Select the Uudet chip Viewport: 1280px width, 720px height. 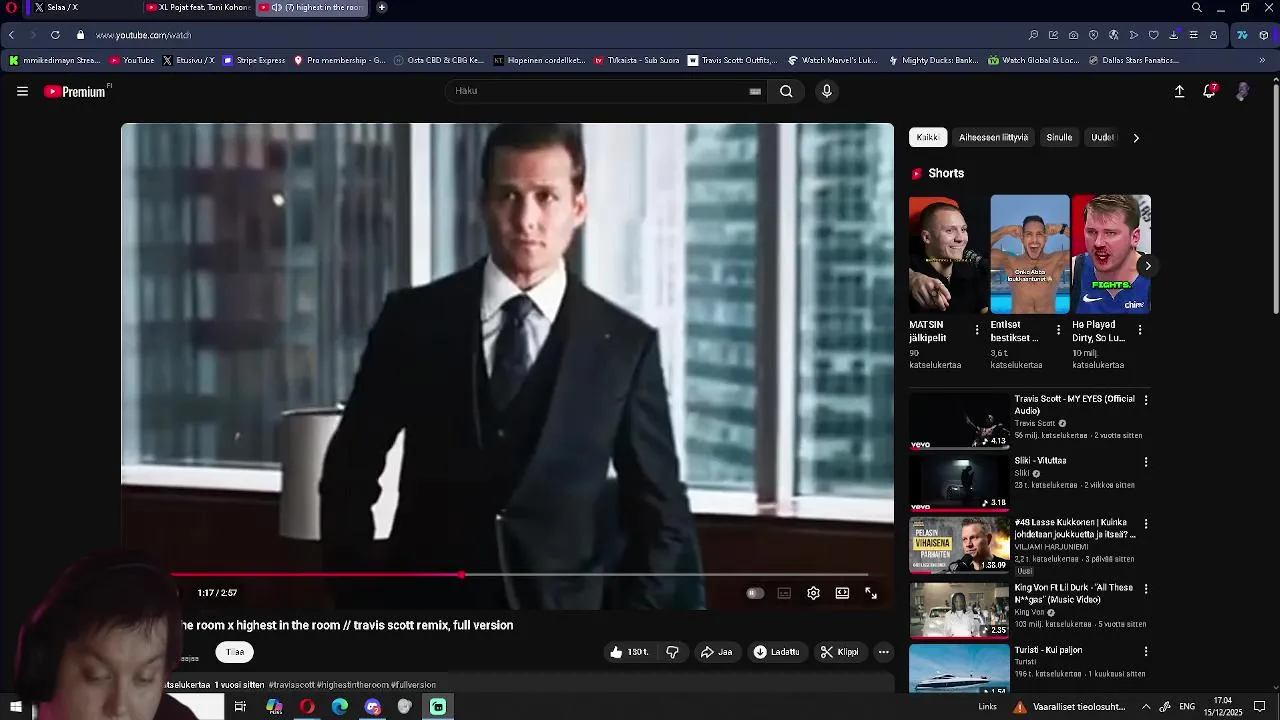1102,137
